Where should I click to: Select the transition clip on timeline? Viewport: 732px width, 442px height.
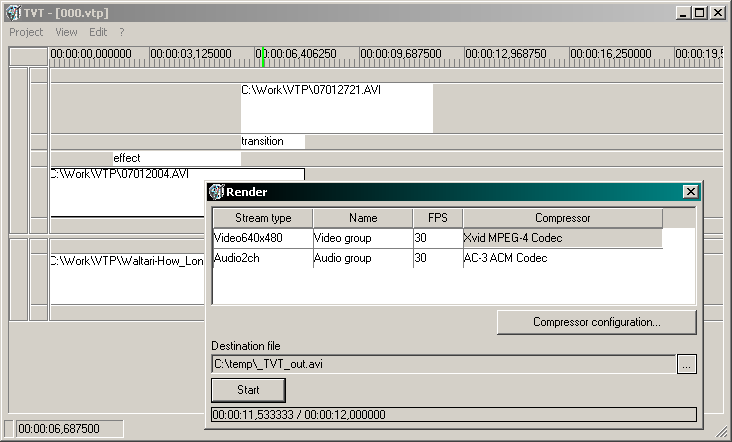click(273, 141)
